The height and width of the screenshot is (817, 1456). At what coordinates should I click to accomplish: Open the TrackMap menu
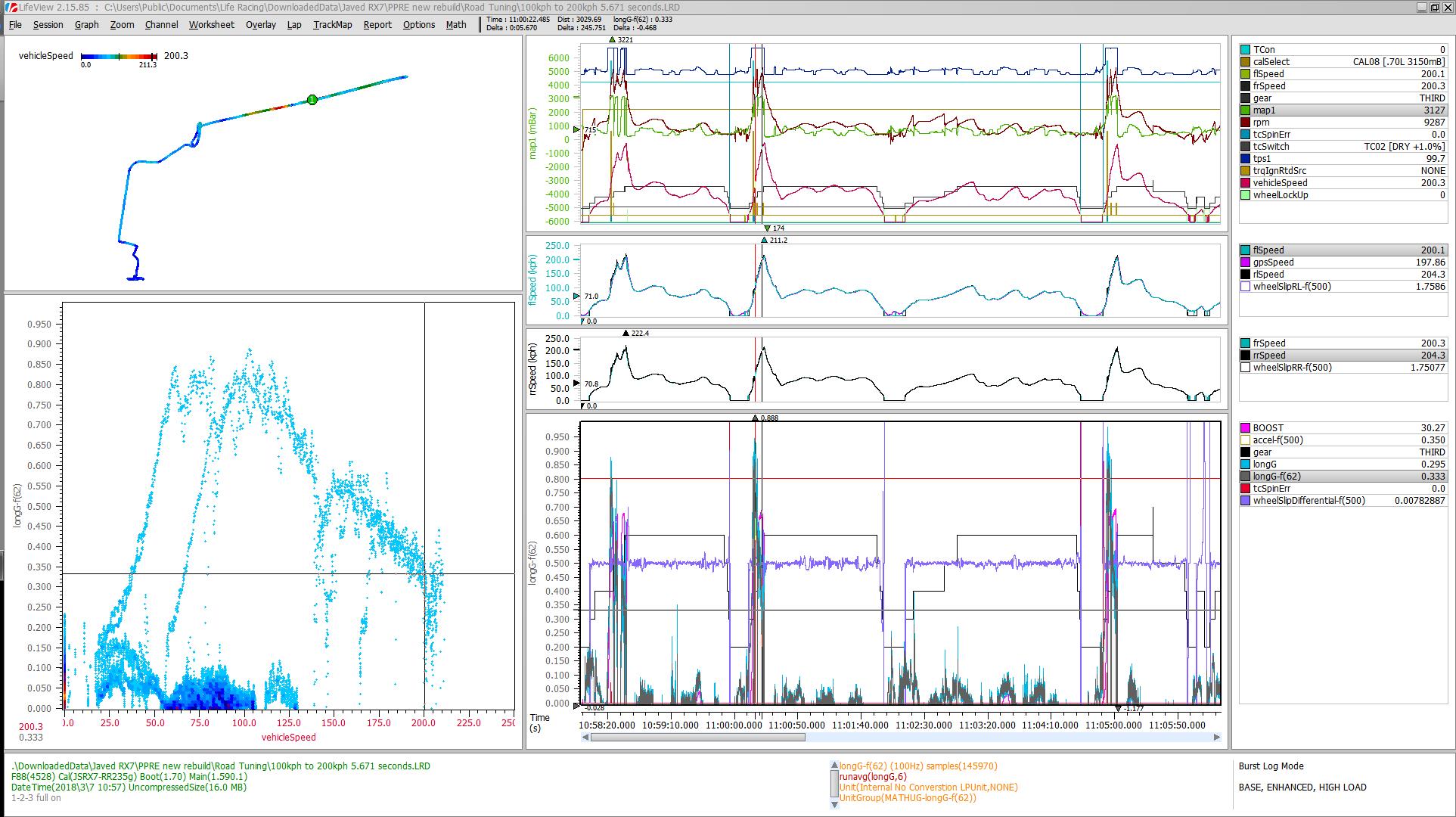click(x=333, y=24)
